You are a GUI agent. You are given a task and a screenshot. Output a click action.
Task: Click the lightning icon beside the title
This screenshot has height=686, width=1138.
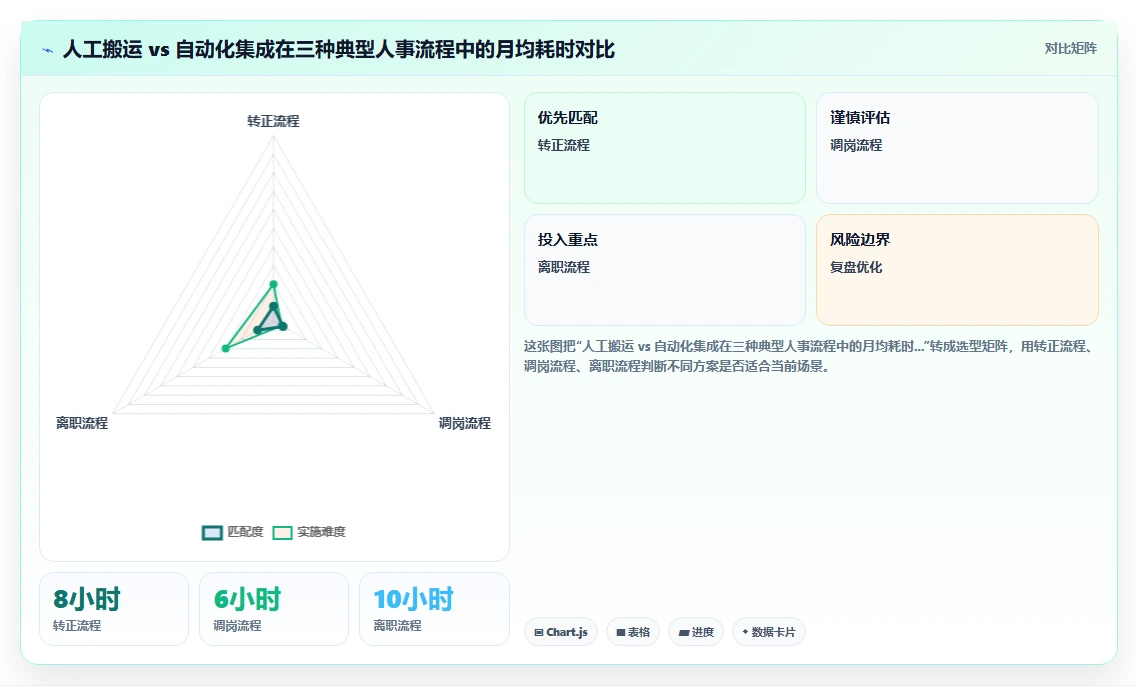coord(48,50)
